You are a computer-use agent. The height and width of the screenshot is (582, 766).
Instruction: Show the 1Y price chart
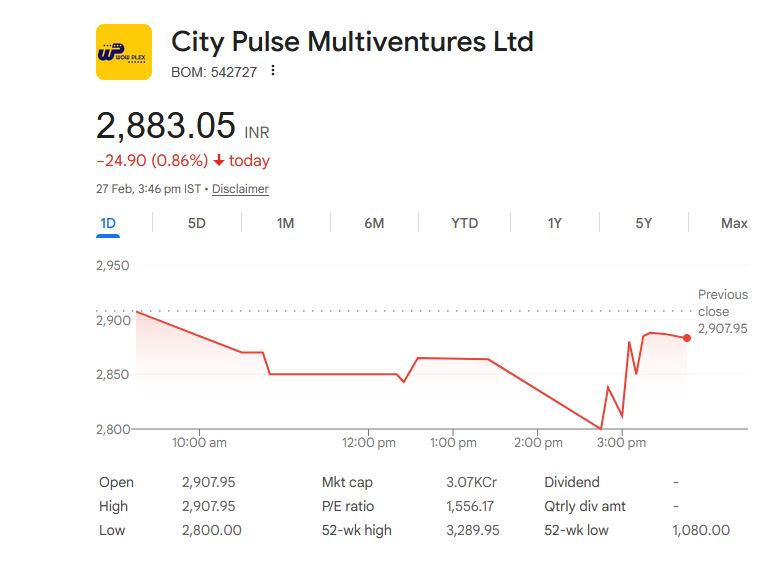click(554, 223)
